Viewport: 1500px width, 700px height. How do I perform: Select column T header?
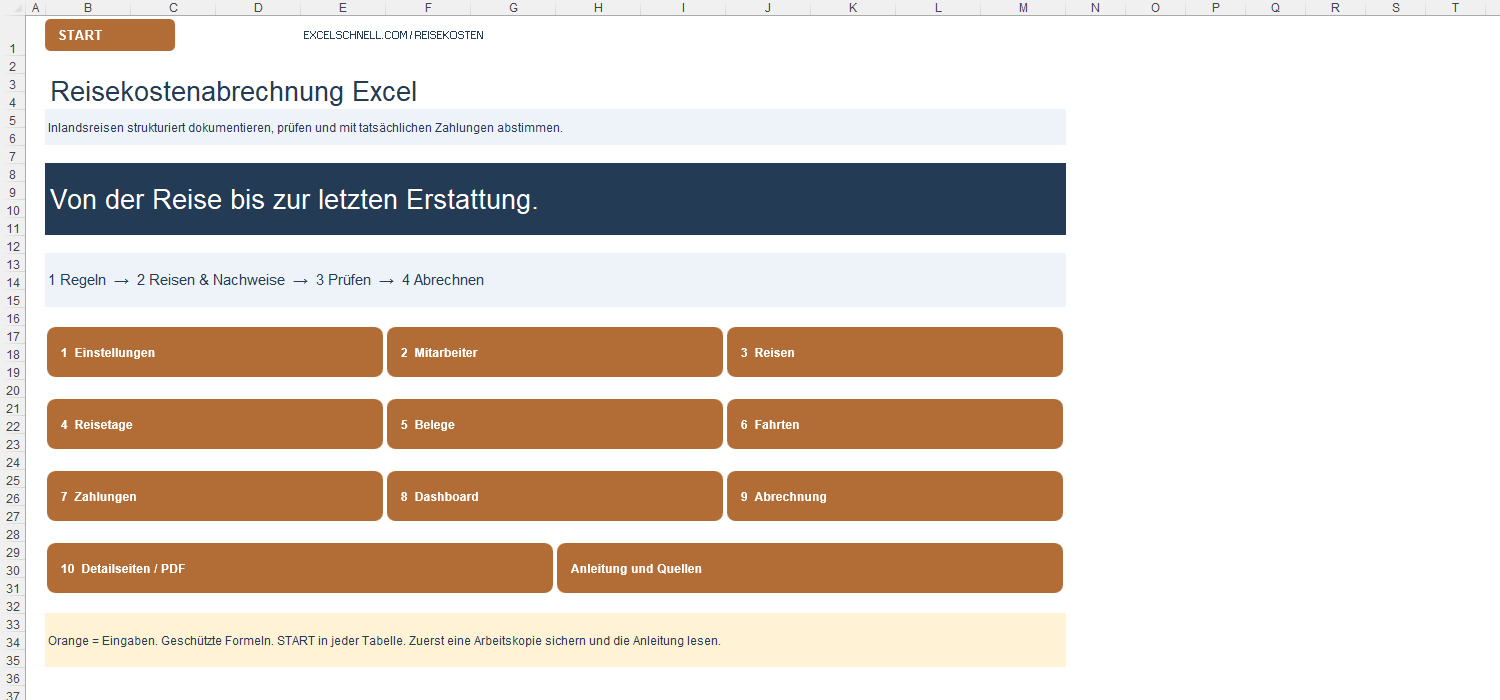pyautogui.click(x=1456, y=7)
